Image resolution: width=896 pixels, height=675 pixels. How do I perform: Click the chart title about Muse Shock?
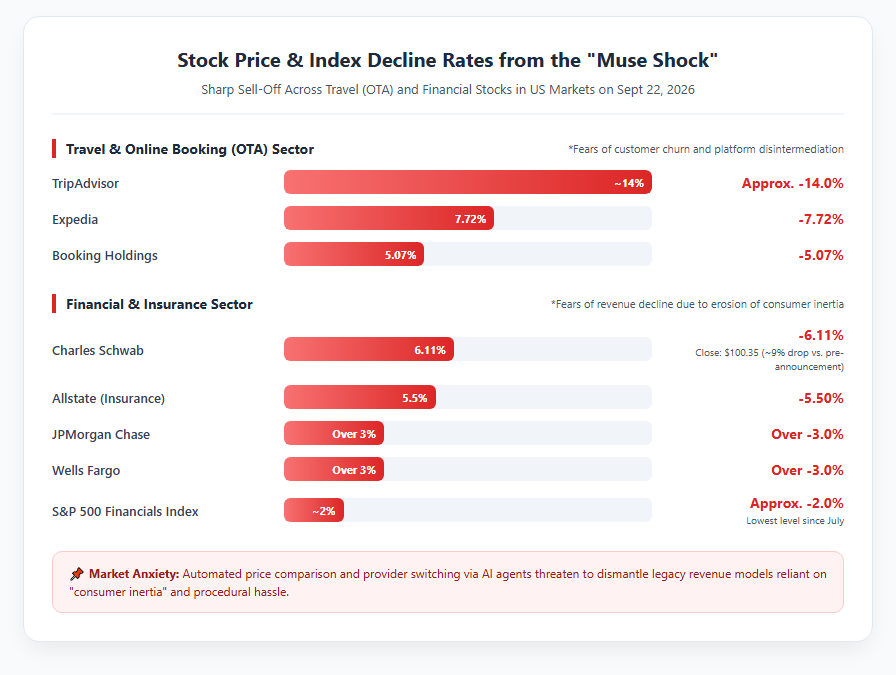click(447, 60)
